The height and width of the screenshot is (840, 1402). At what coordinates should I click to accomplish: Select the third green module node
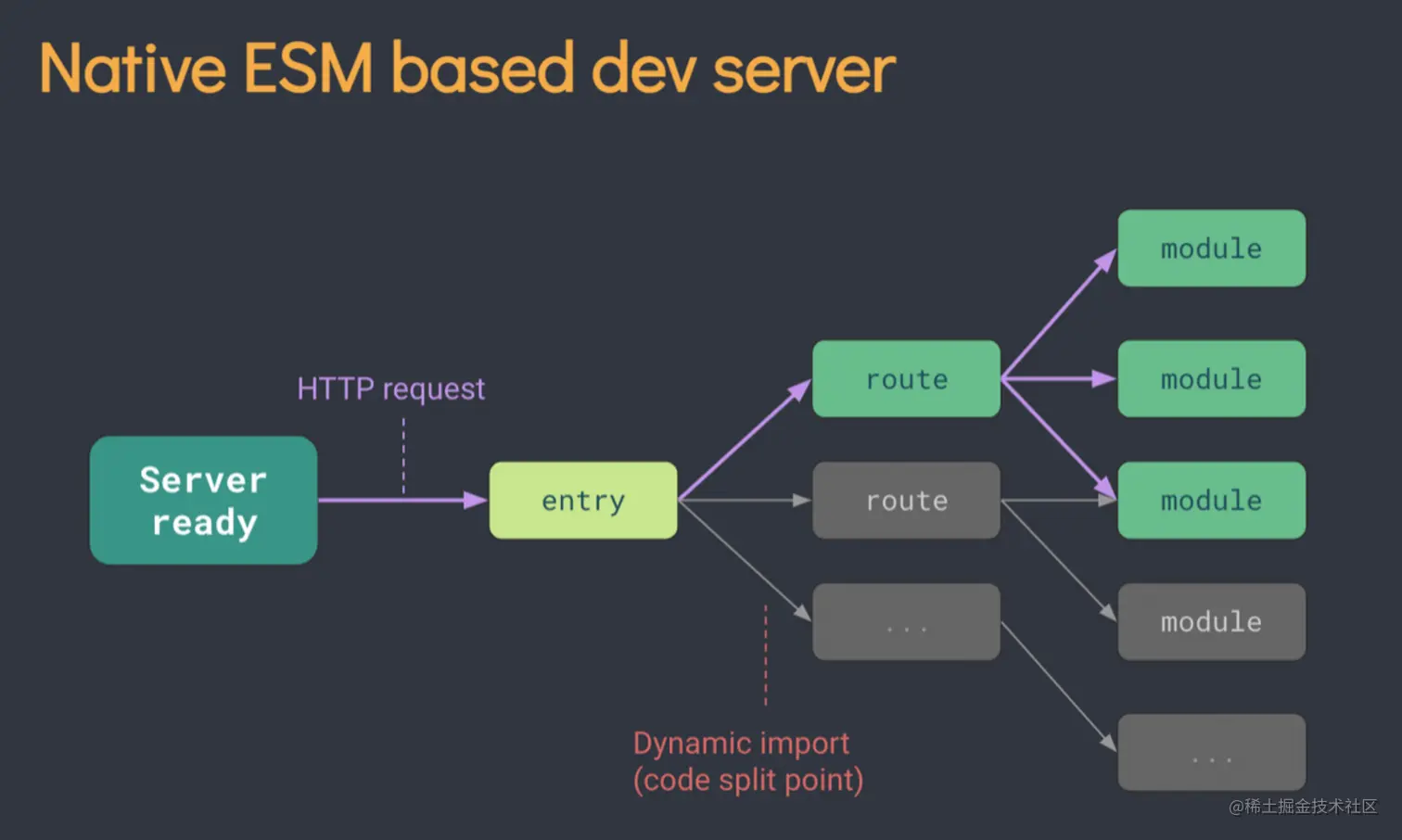pos(1211,501)
